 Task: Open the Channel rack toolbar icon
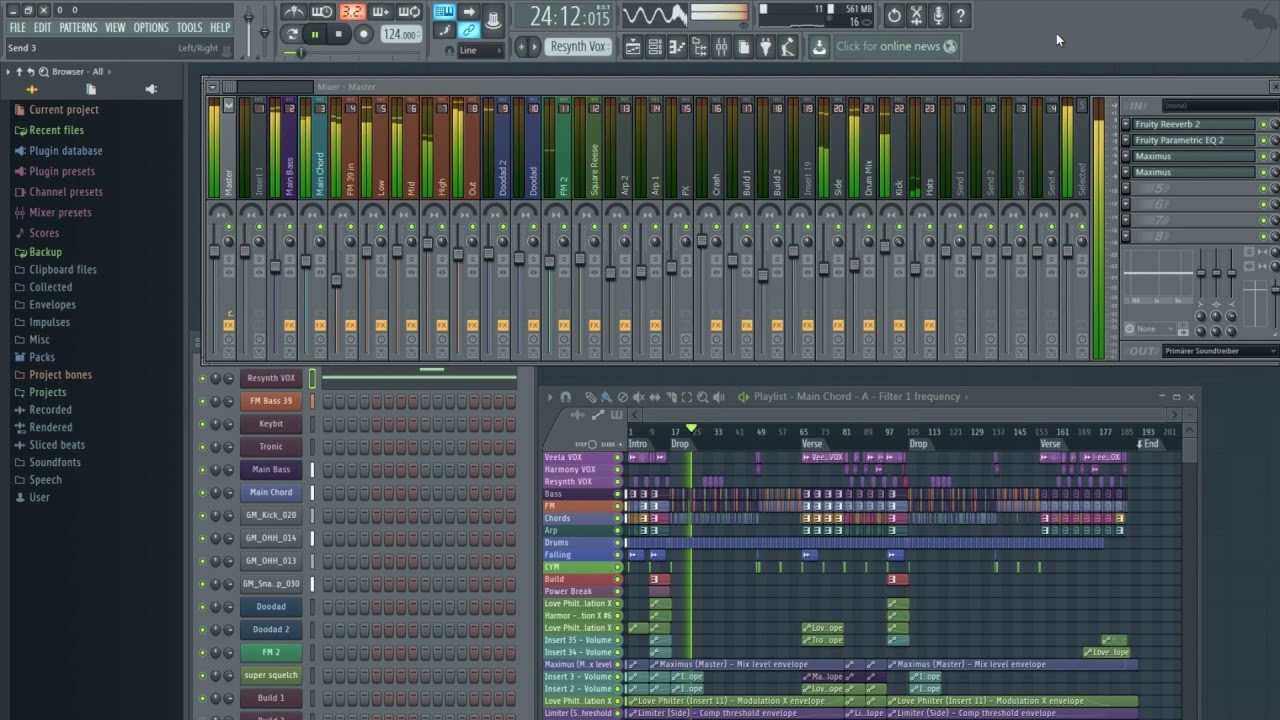point(654,45)
